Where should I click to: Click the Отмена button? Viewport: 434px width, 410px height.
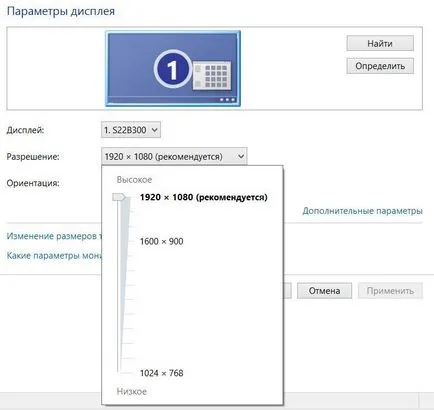pyautogui.click(x=324, y=291)
